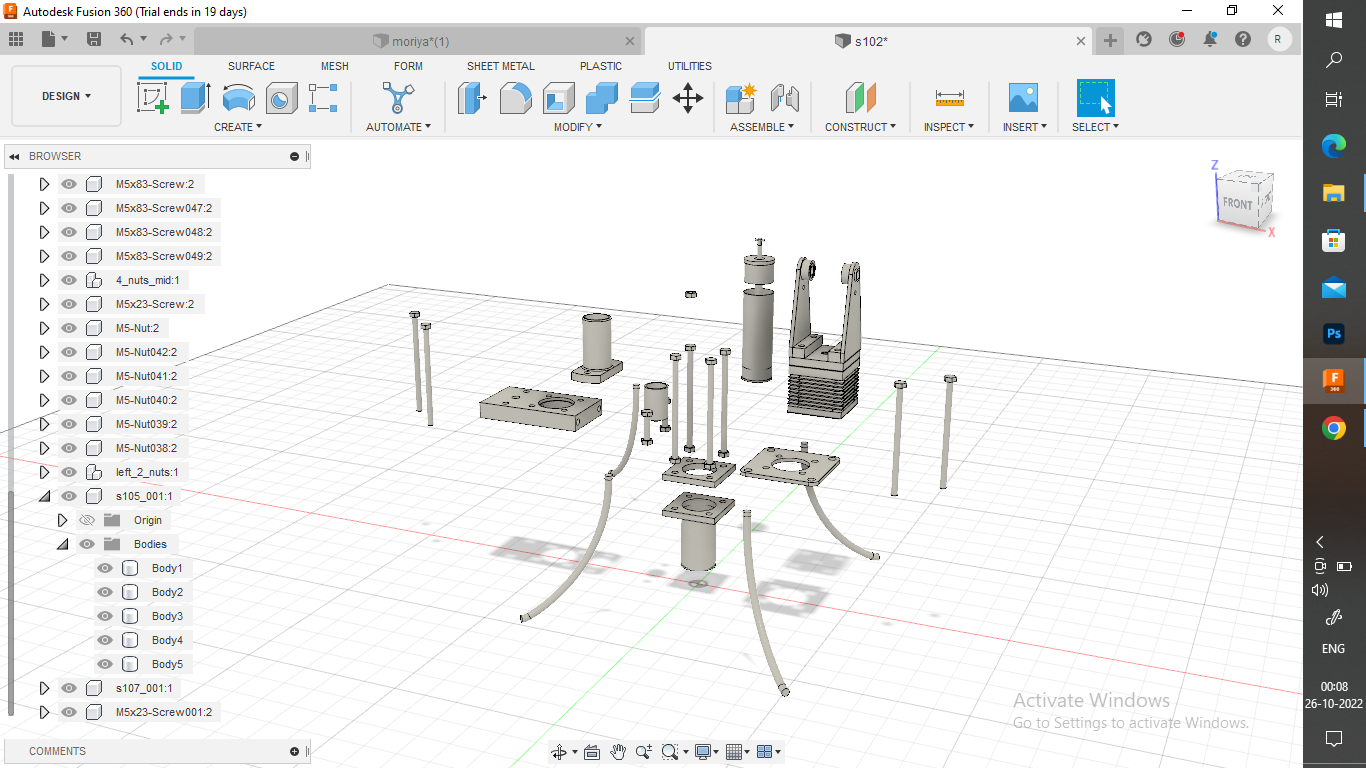Click the FRONT face of the ViewCube

[1238, 203]
